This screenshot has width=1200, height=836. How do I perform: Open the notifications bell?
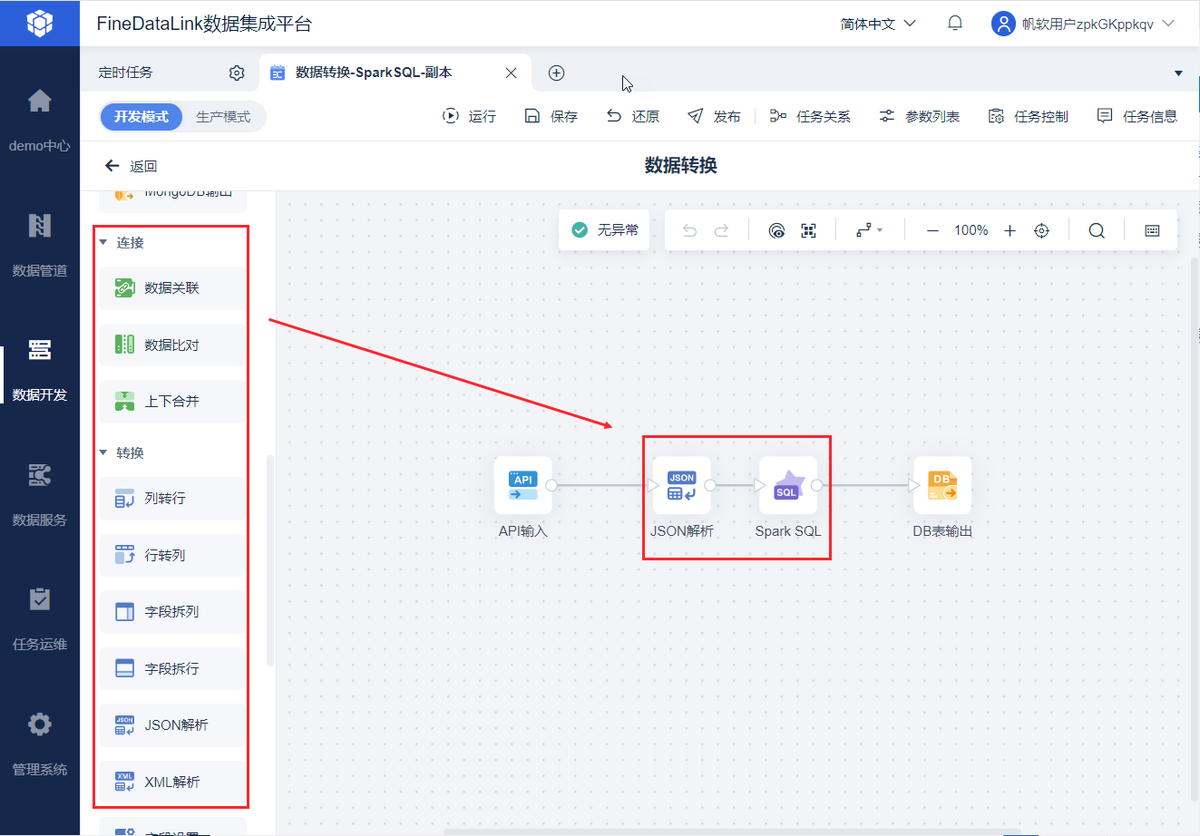[x=955, y=23]
